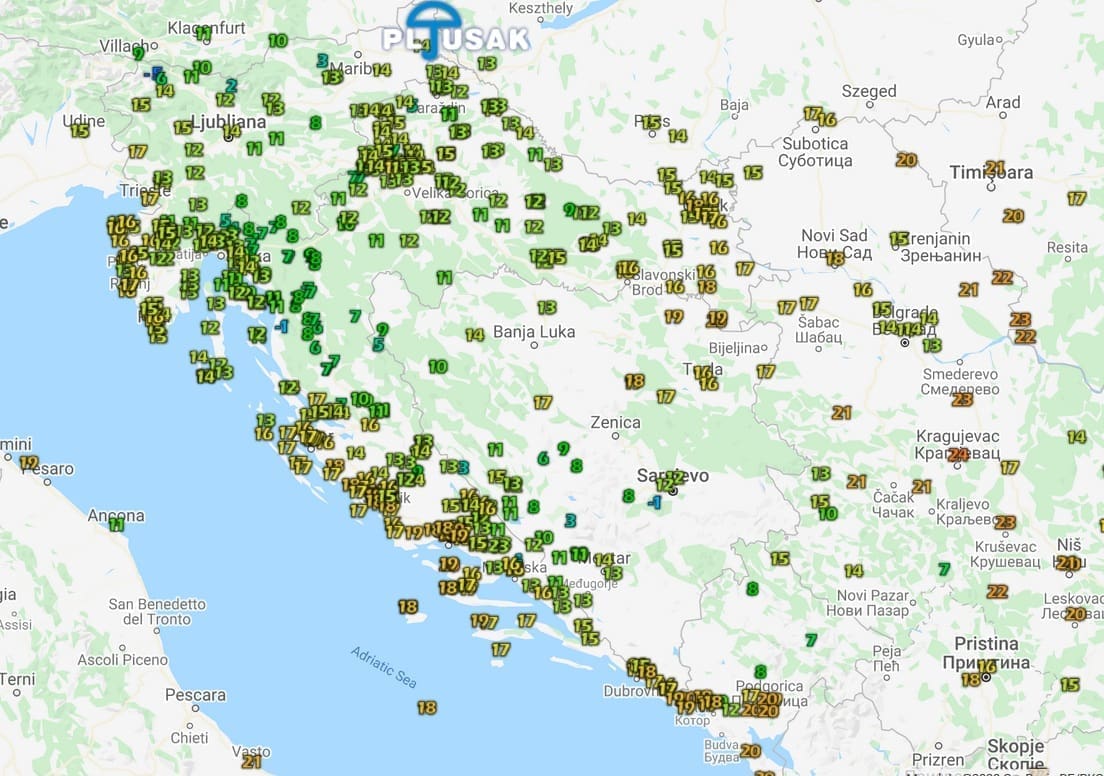Click the Banja Luka city label

(x=533, y=332)
